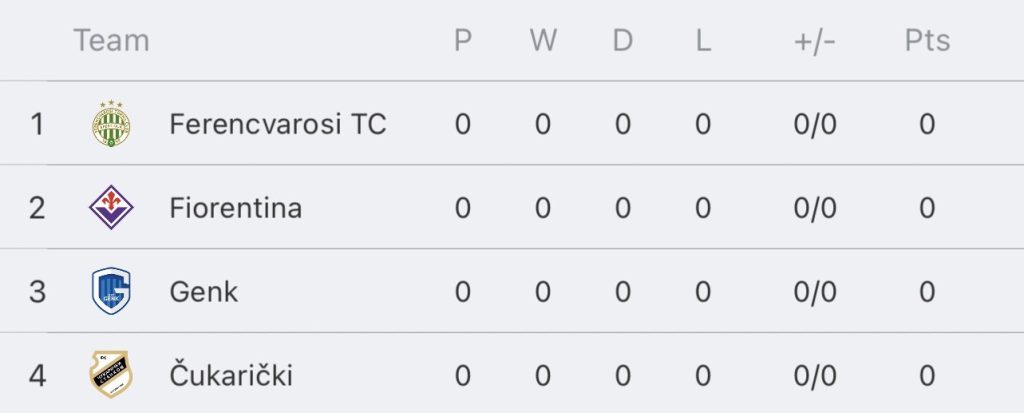This screenshot has width=1024, height=413.
Task: Sort by the D (draws) column header
Action: click(x=622, y=41)
